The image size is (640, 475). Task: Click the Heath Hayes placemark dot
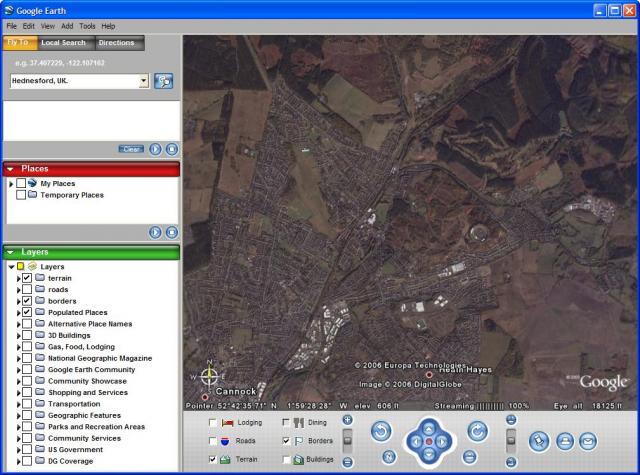click(x=429, y=375)
